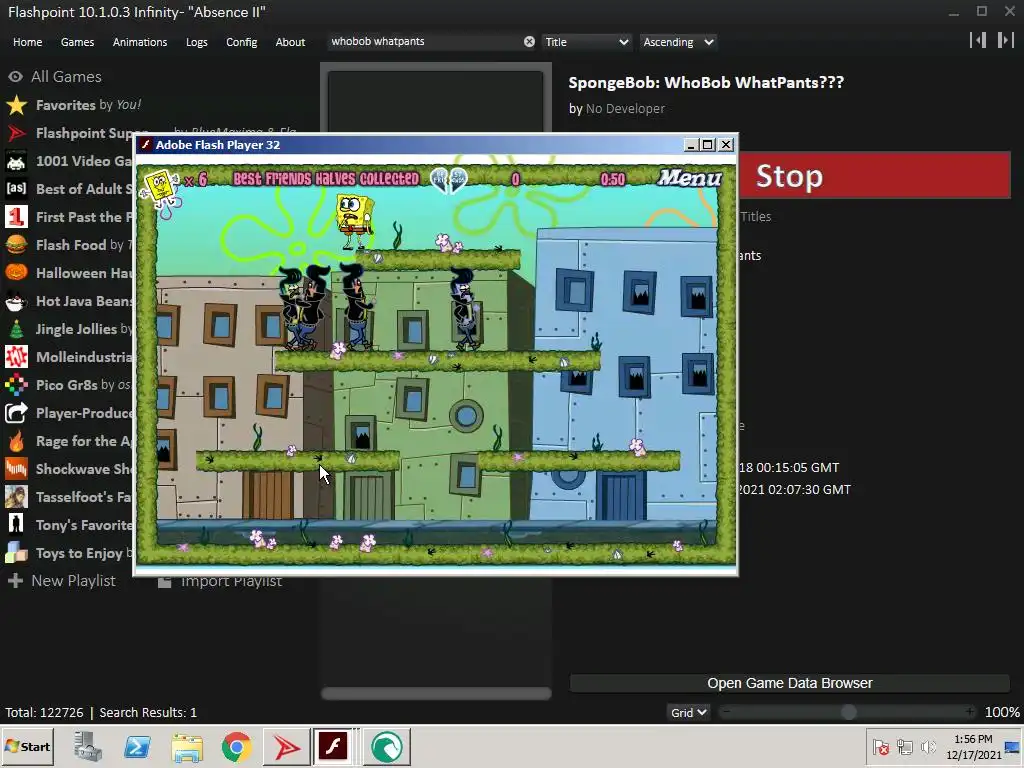Click the 0:50 game timer

(613, 179)
